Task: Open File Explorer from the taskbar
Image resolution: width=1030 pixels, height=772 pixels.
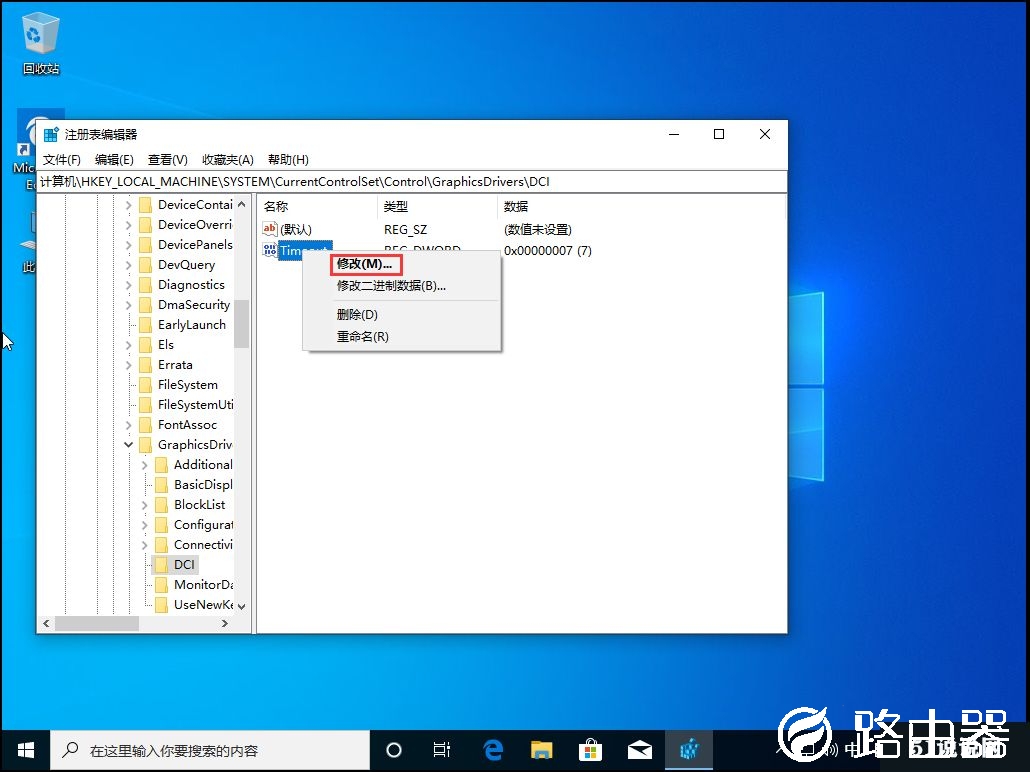Action: (x=542, y=750)
